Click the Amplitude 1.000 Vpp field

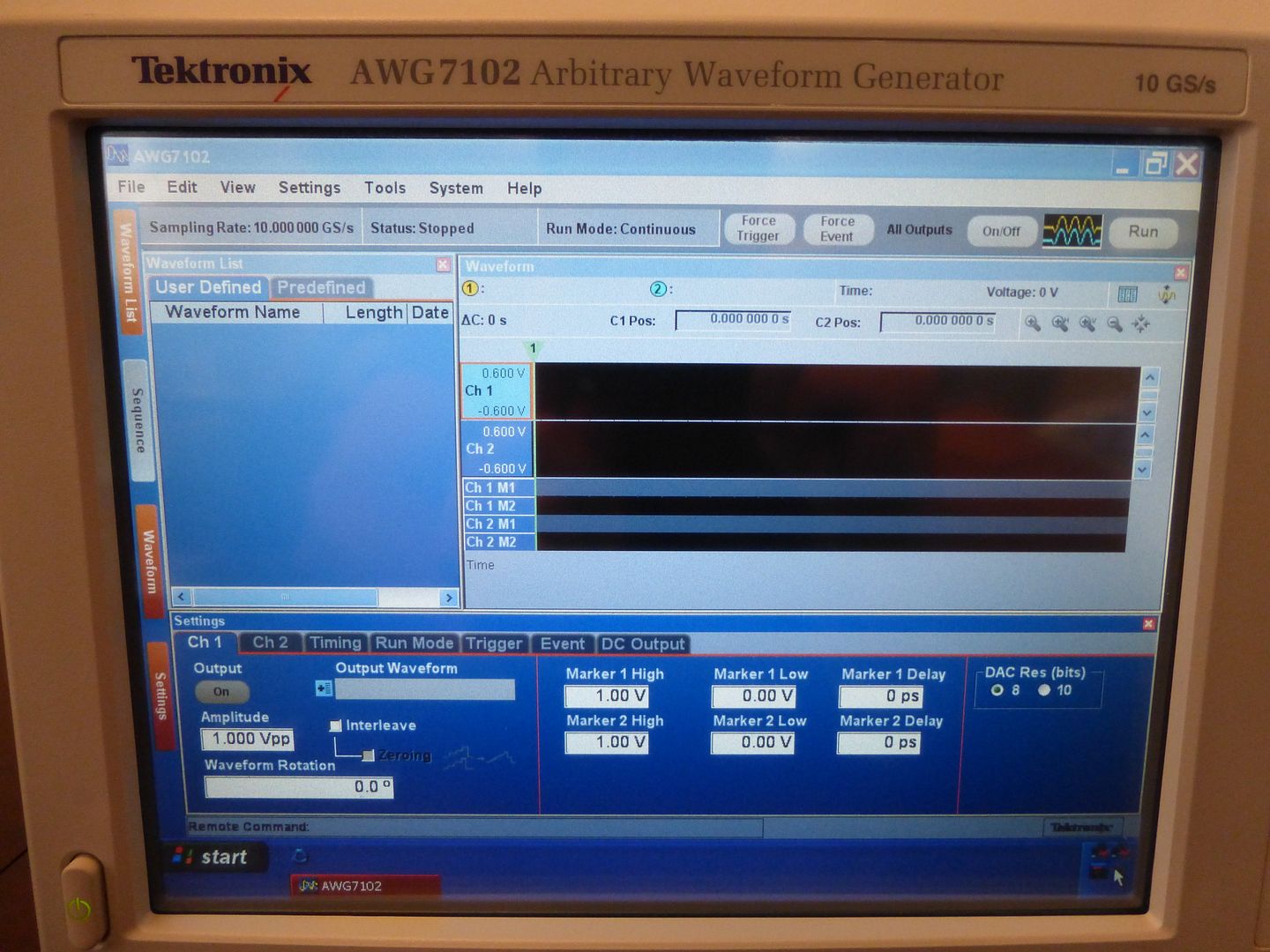247,739
